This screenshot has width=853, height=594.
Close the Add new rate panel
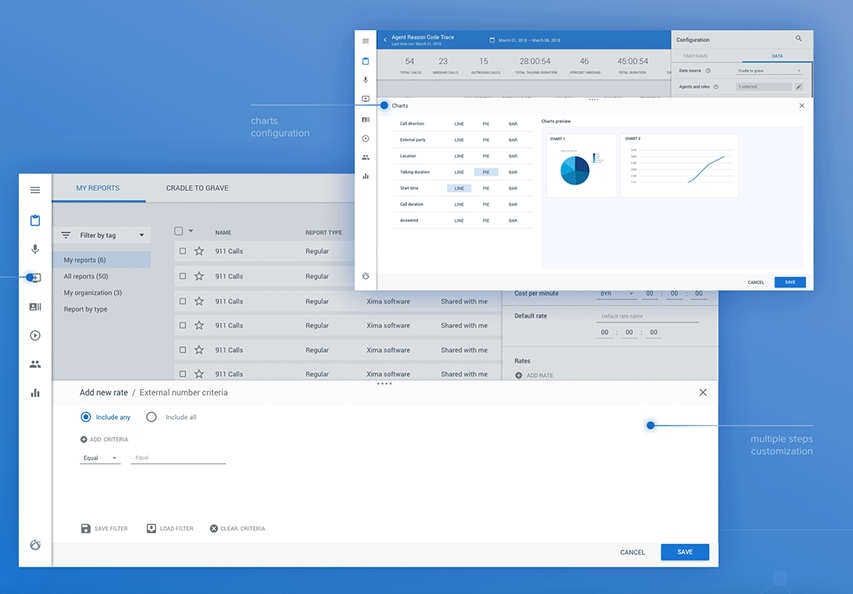pos(703,392)
